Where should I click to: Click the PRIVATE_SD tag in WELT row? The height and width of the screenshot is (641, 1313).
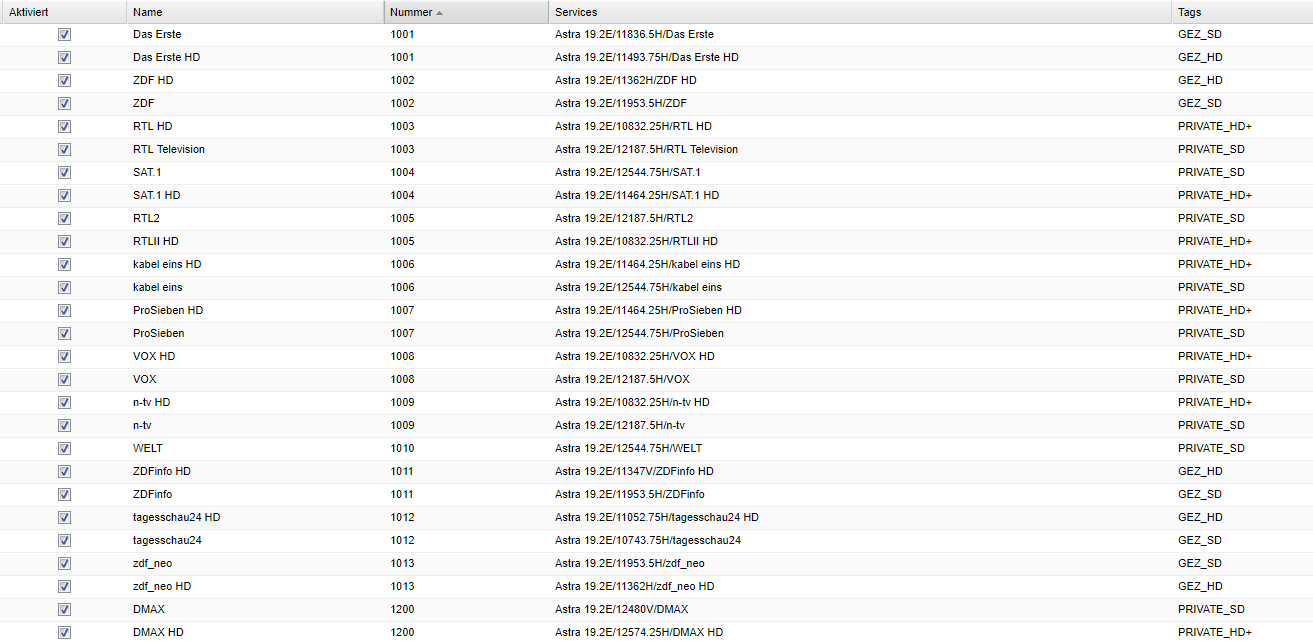tap(1211, 448)
